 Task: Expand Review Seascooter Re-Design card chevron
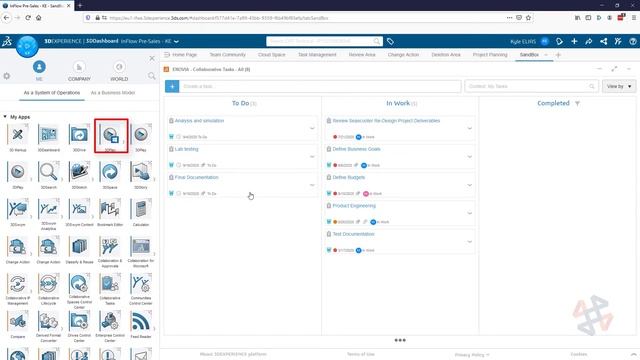click(469, 128)
